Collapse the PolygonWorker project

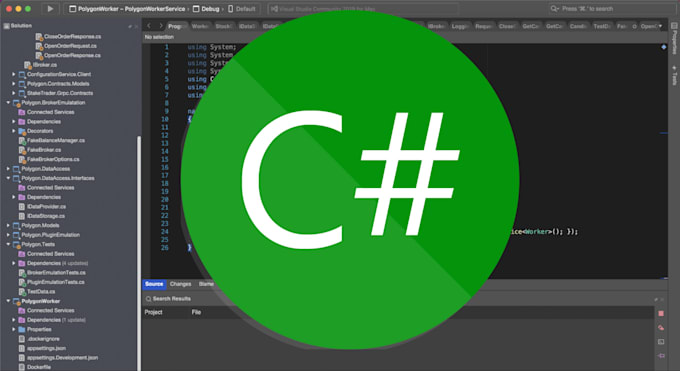(8, 301)
